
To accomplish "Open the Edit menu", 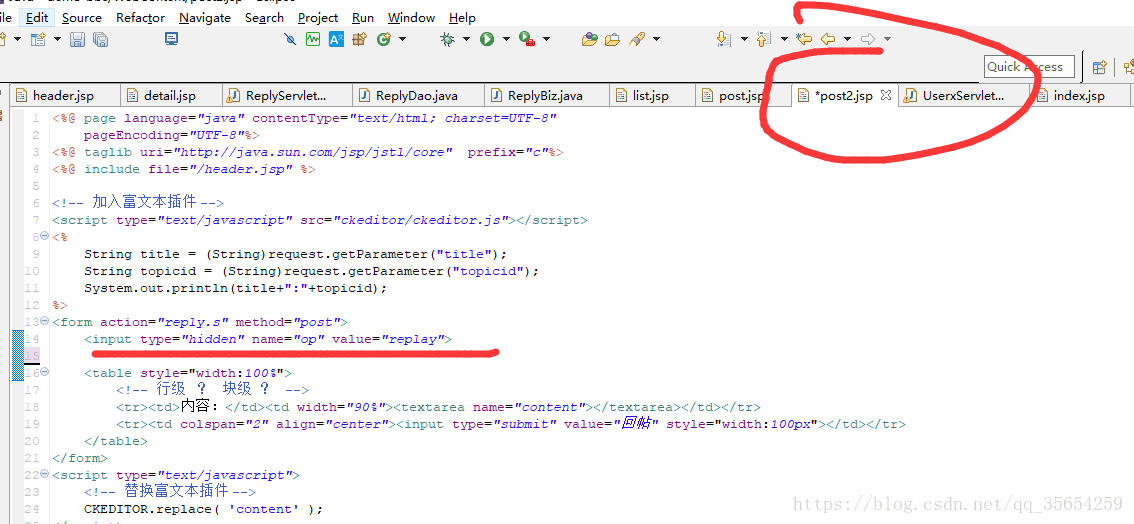I will click(x=37, y=17).
